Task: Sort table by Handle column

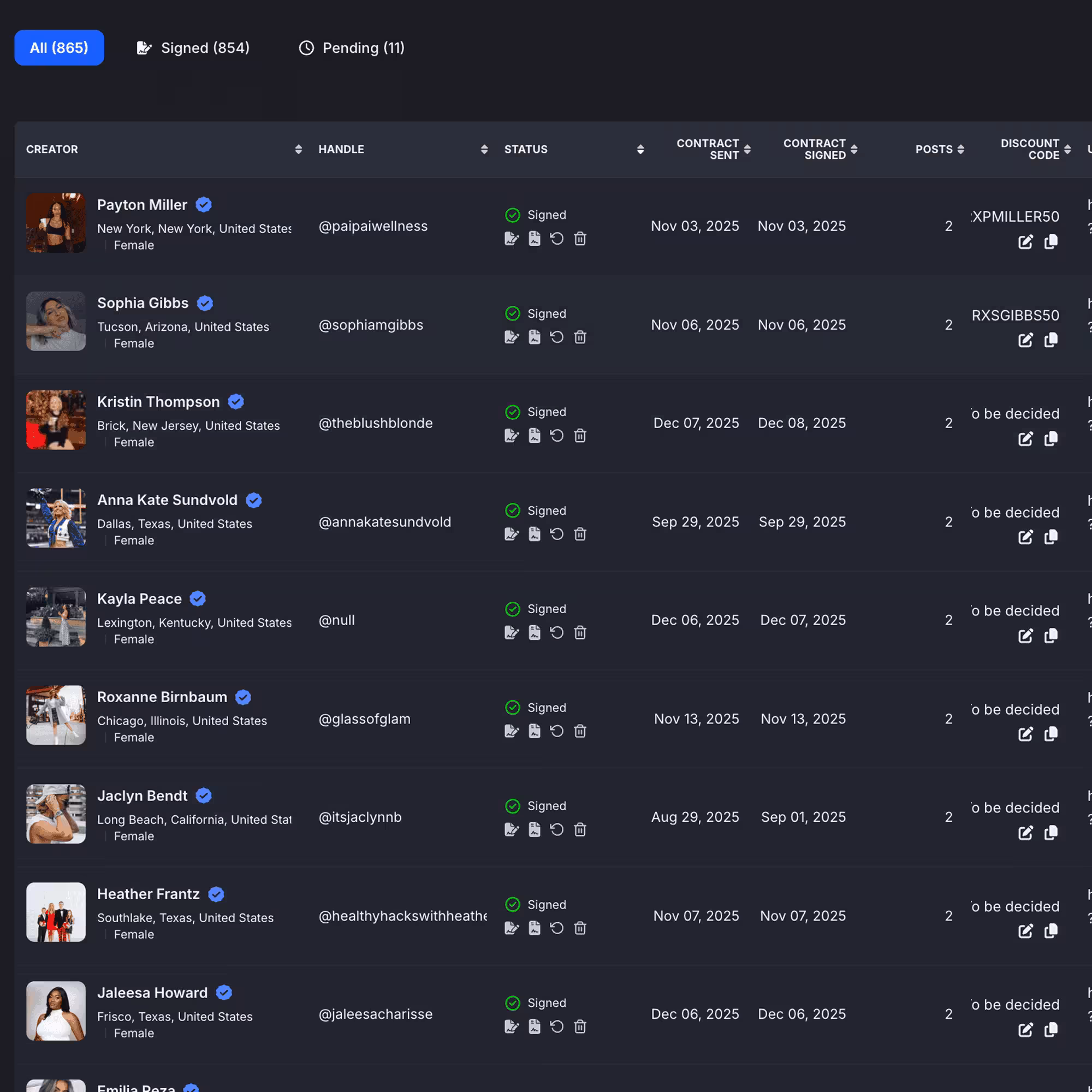Action: click(484, 149)
